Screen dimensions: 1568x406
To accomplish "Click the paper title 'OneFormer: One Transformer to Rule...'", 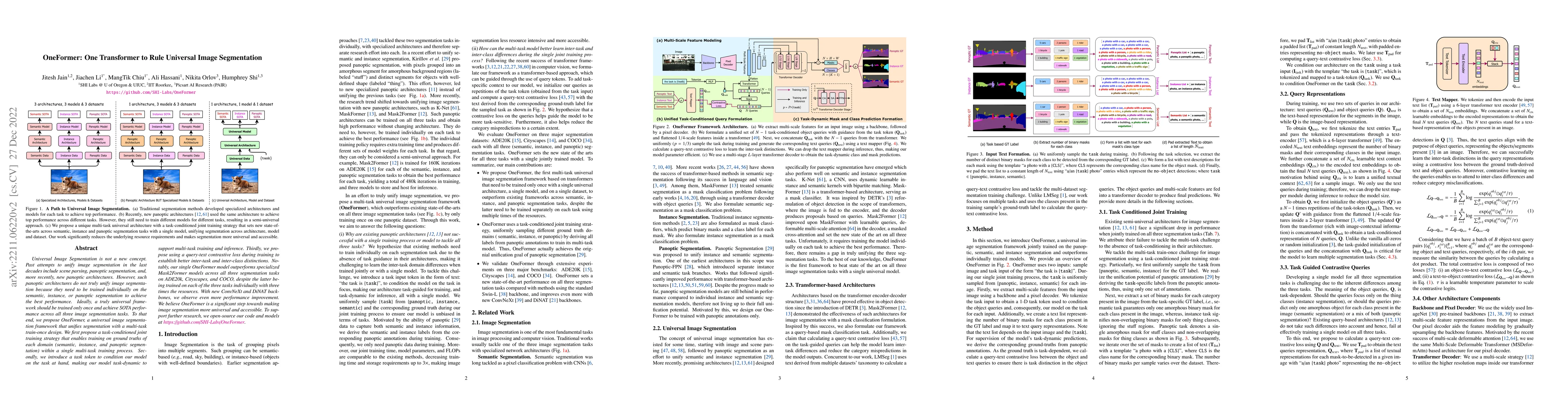I will (x=152, y=58).
